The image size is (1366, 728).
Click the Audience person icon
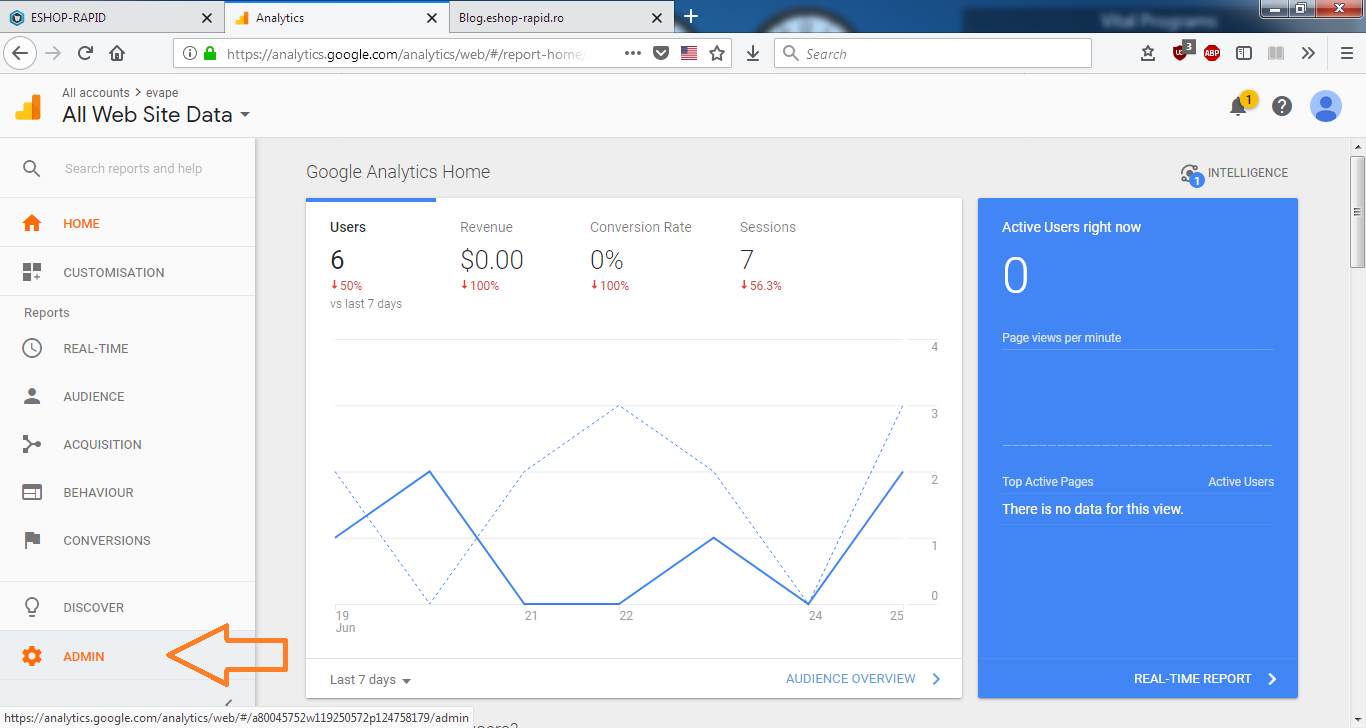point(32,396)
